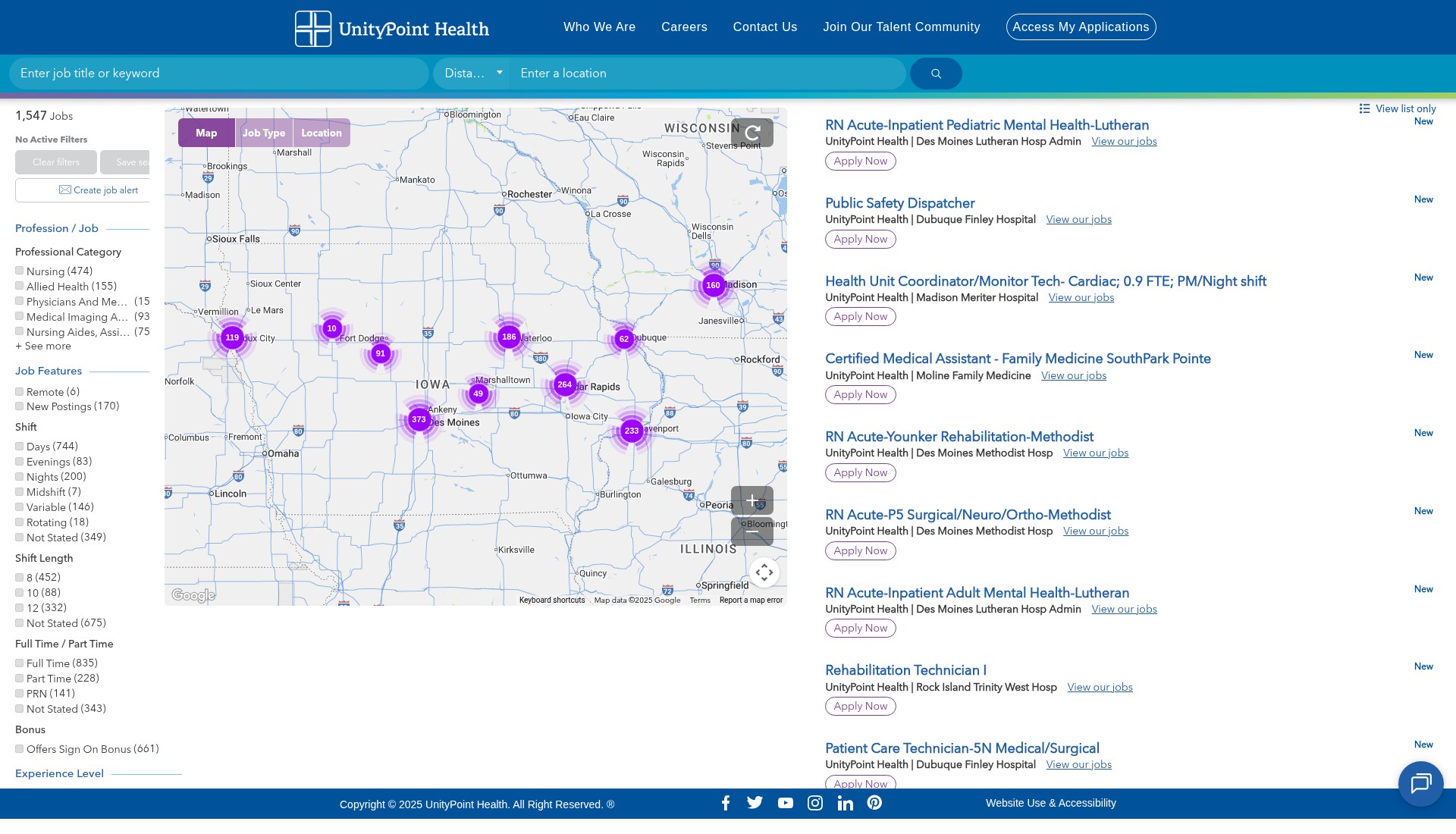Switch to the Location tab

[x=322, y=133]
